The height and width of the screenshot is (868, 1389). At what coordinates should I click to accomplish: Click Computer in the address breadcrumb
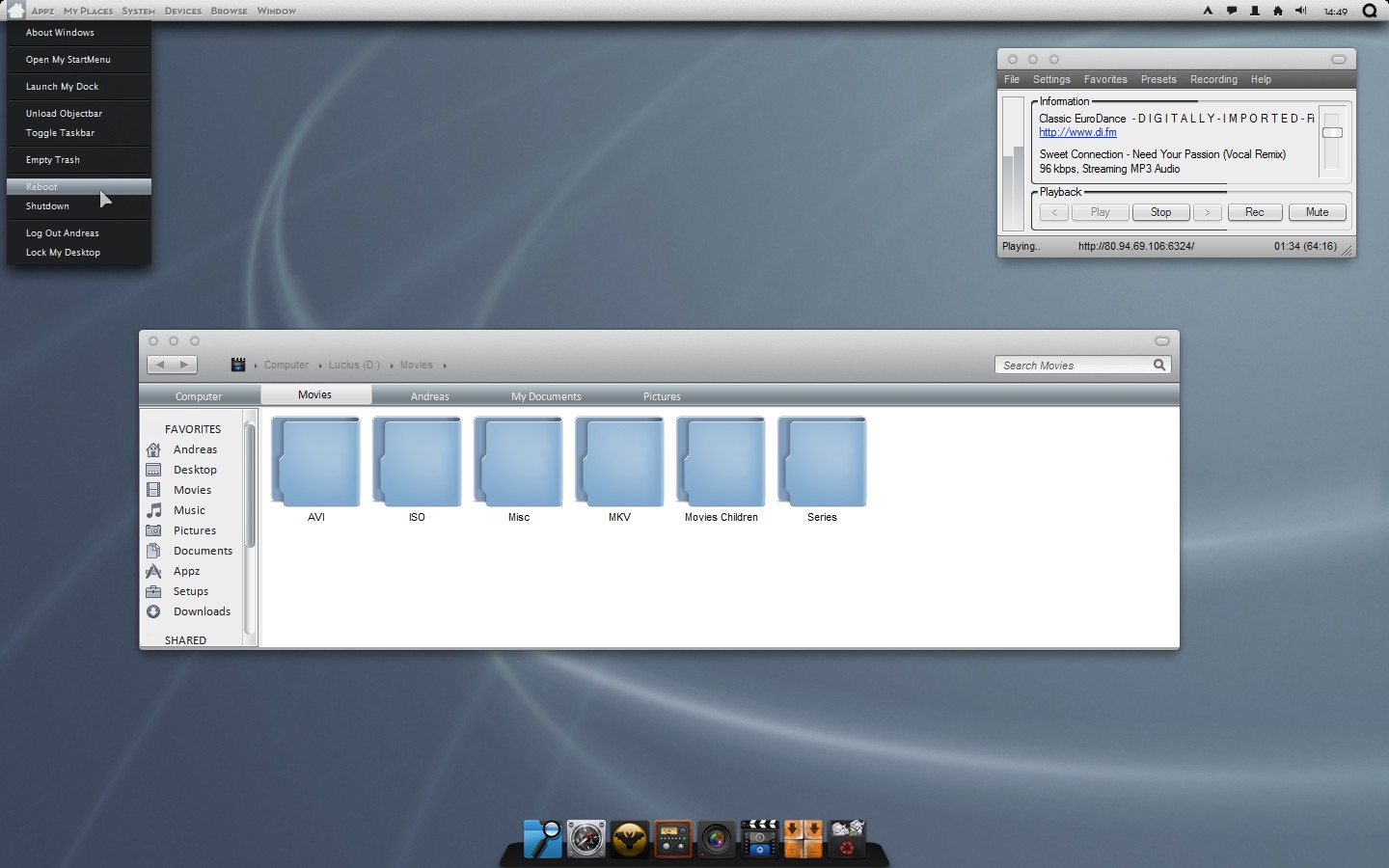coord(286,366)
